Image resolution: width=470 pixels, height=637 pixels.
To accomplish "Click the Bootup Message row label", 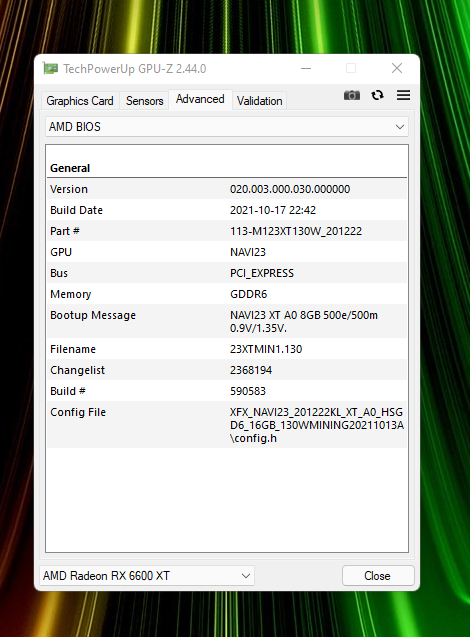I will click(x=93, y=315).
